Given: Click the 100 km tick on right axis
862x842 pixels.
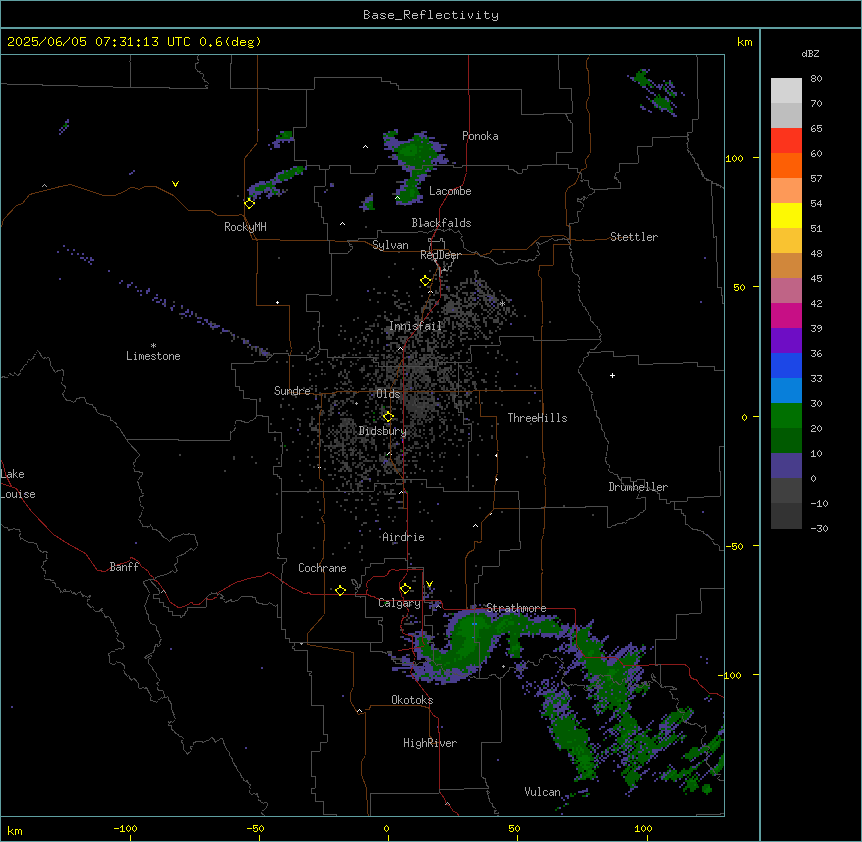Looking at the screenshot, I should [756, 158].
